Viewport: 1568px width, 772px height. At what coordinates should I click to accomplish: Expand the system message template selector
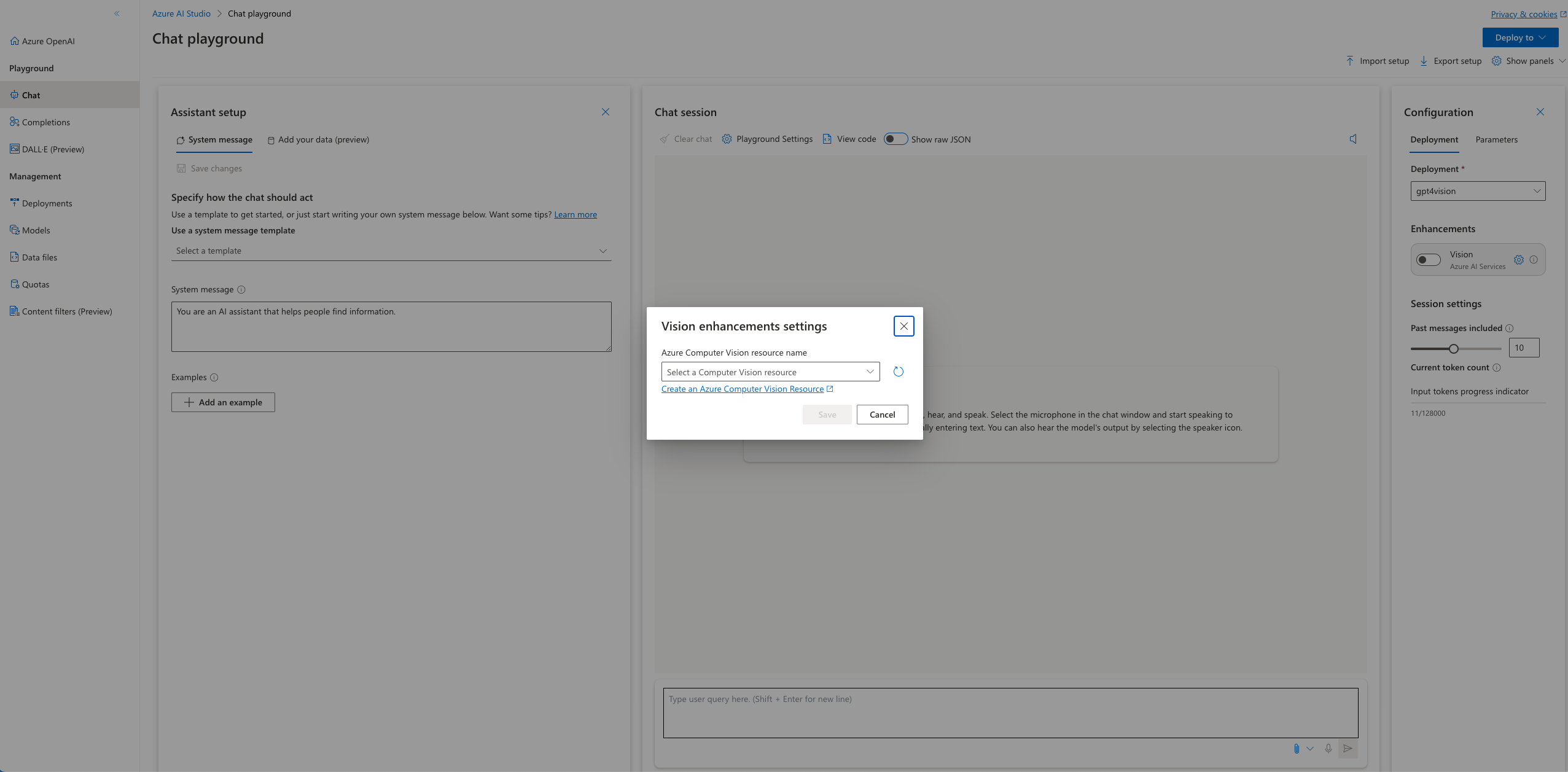(391, 251)
